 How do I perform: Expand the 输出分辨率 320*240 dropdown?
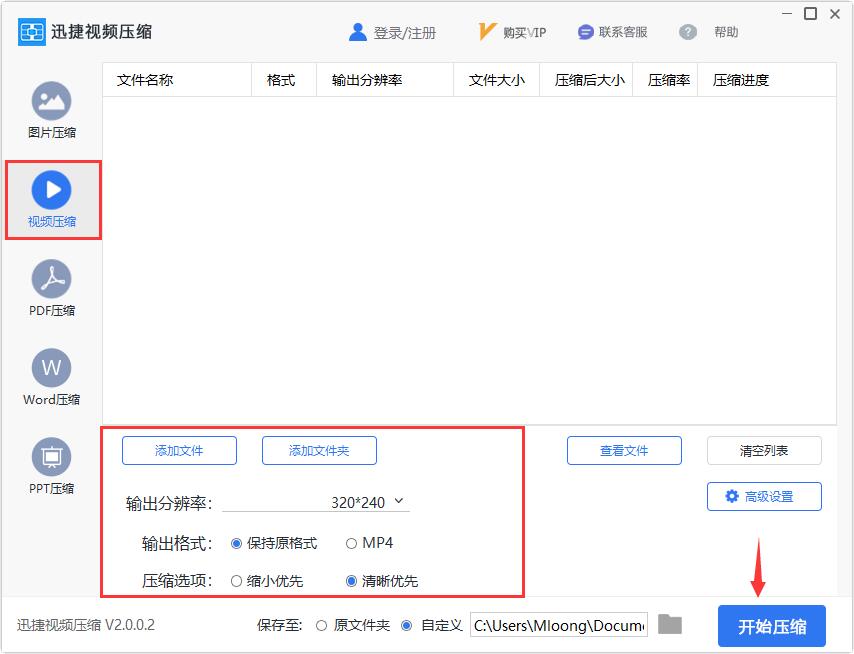(316, 502)
